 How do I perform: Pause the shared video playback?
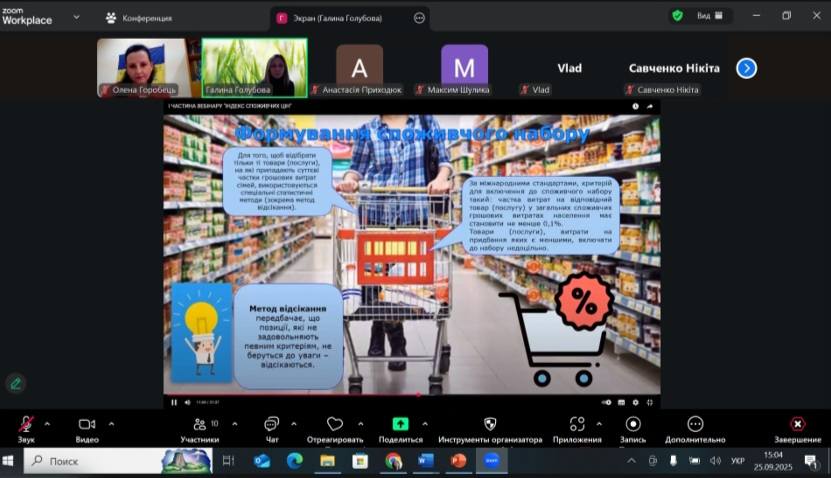pos(174,402)
